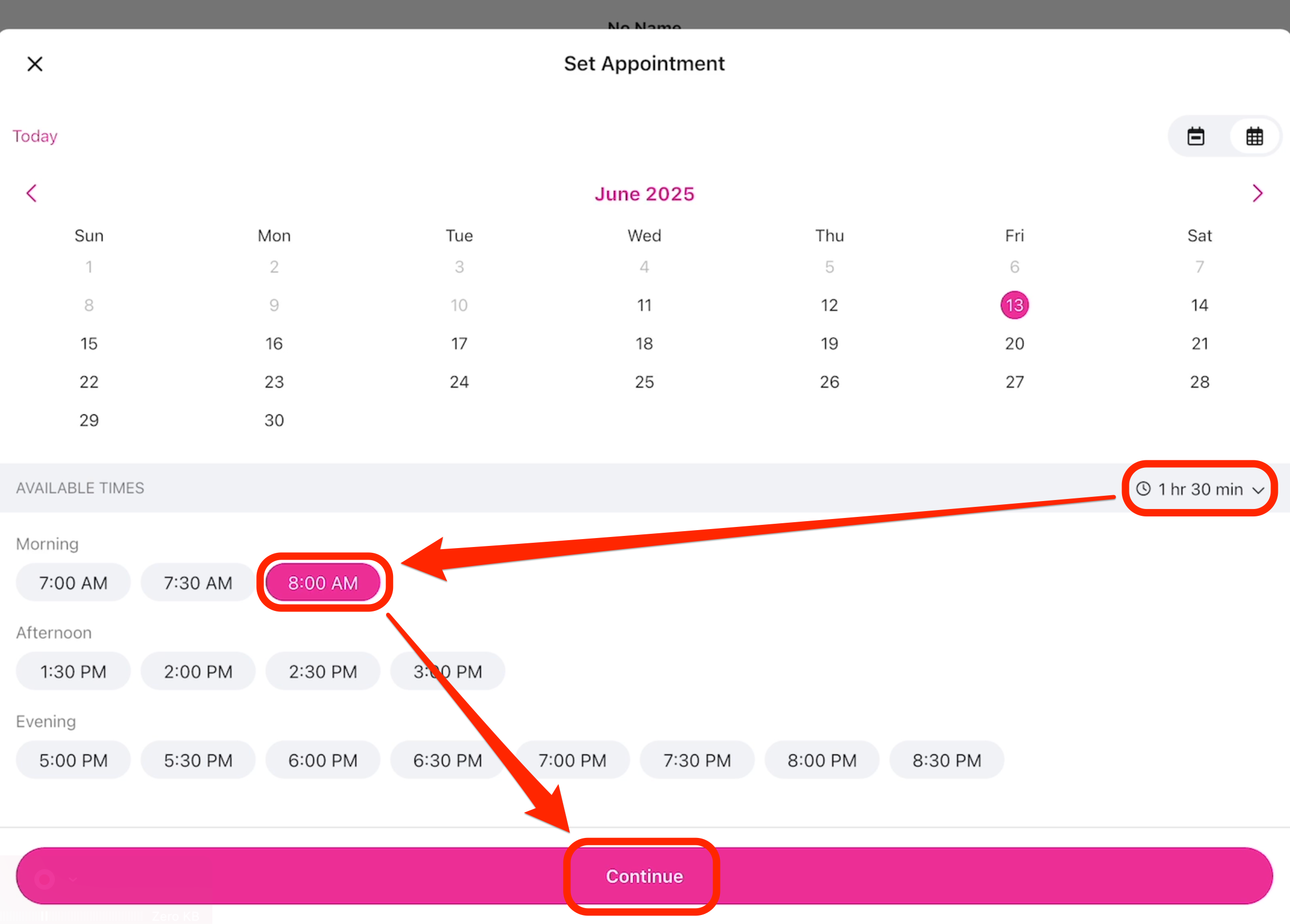Go to previous month using left chevron
The image size is (1290, 924).
click(x=32, y=193)
